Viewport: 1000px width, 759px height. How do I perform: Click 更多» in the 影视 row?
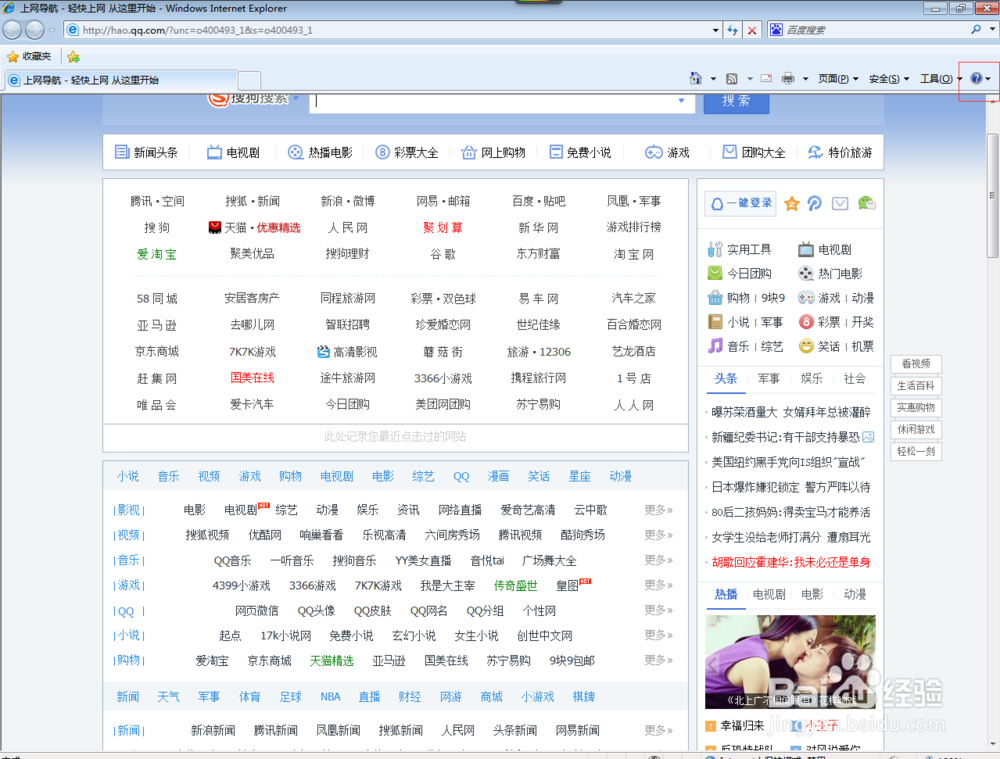[x=659, y=510]
